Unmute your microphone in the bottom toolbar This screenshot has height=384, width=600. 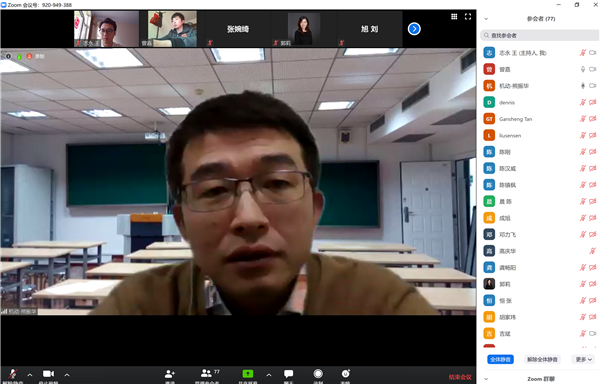coord(13,374)
